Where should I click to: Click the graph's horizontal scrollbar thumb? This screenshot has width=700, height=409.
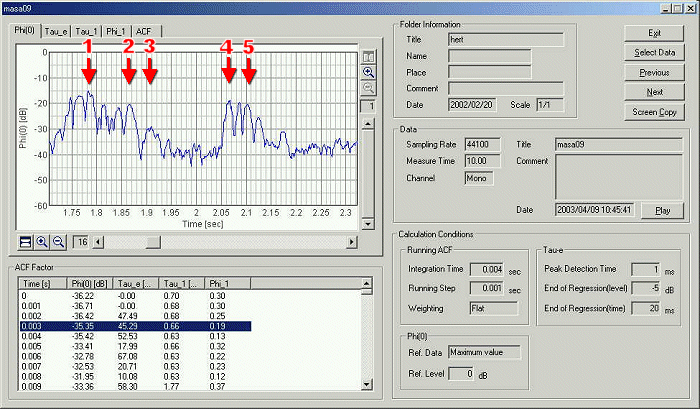153,242
